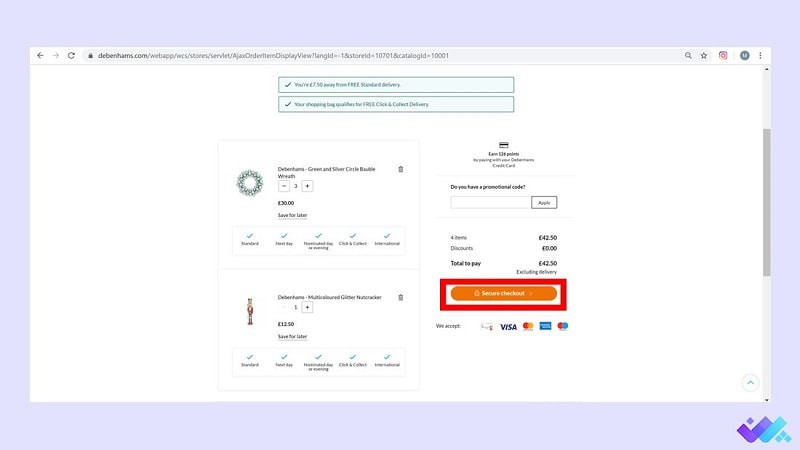Screen dimensions: 800x450
Task: Click the padlock site info icon
Action: [90, 56]
